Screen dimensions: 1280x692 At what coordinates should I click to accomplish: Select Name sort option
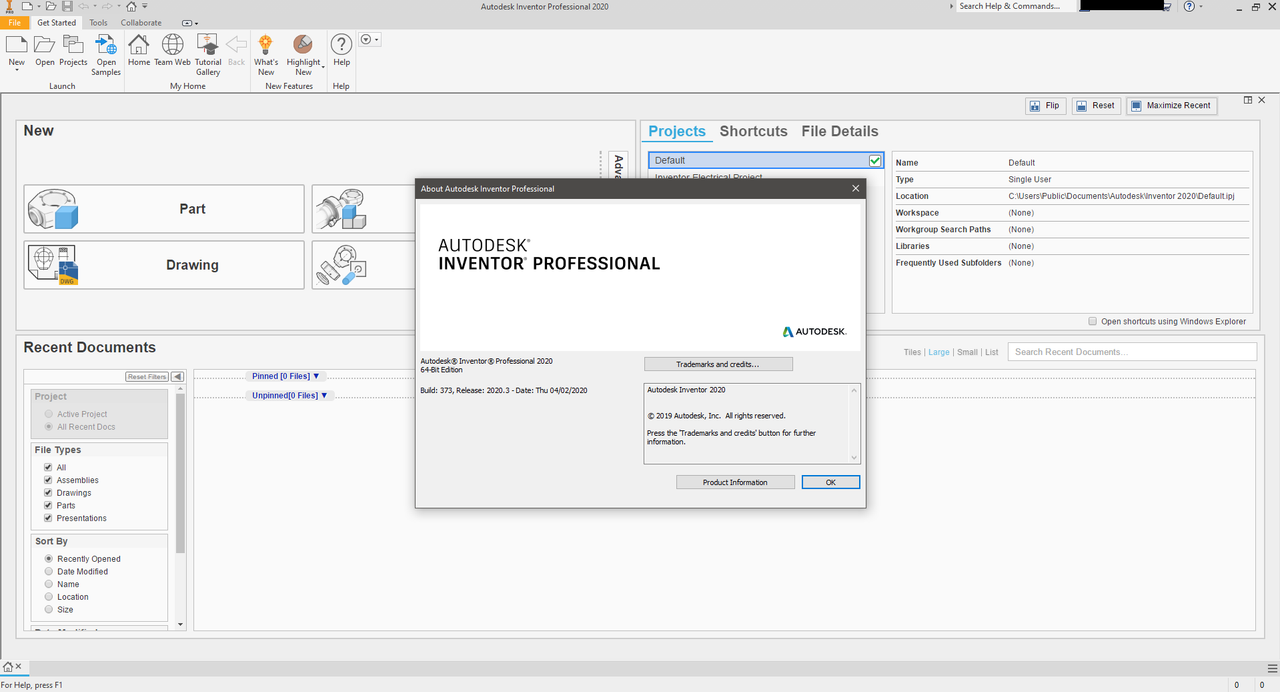(48, 584)
